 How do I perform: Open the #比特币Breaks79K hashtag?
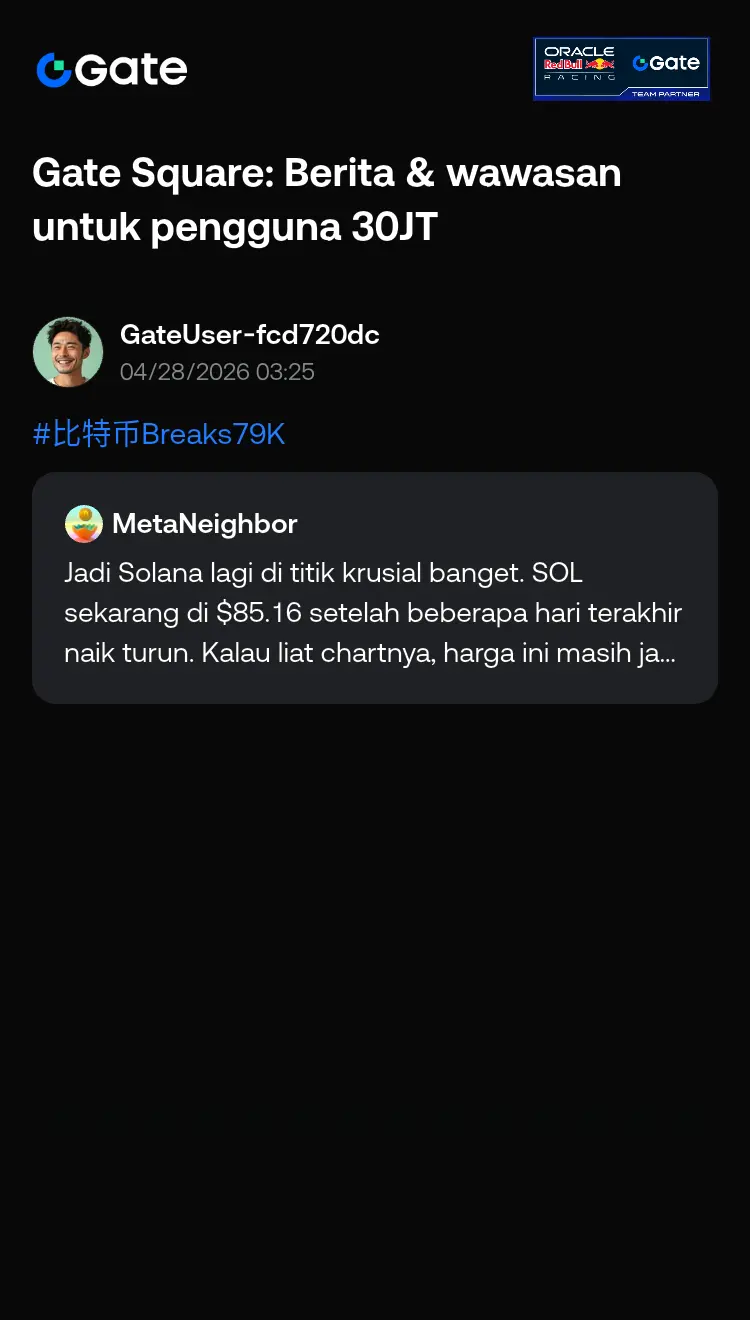click(x=159, y=434)
